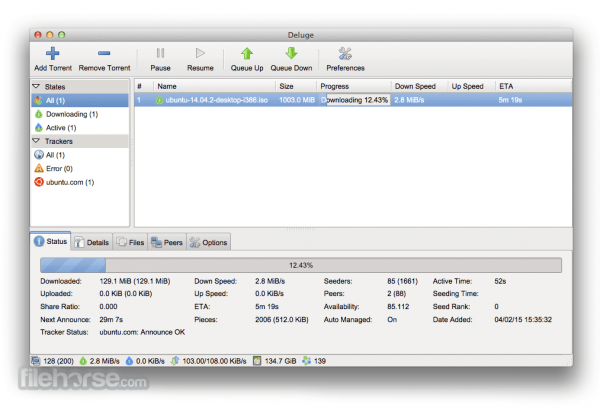Viewport: 600px width, 408px height.
Task: Sort by the Size column header
Action: 295,86
